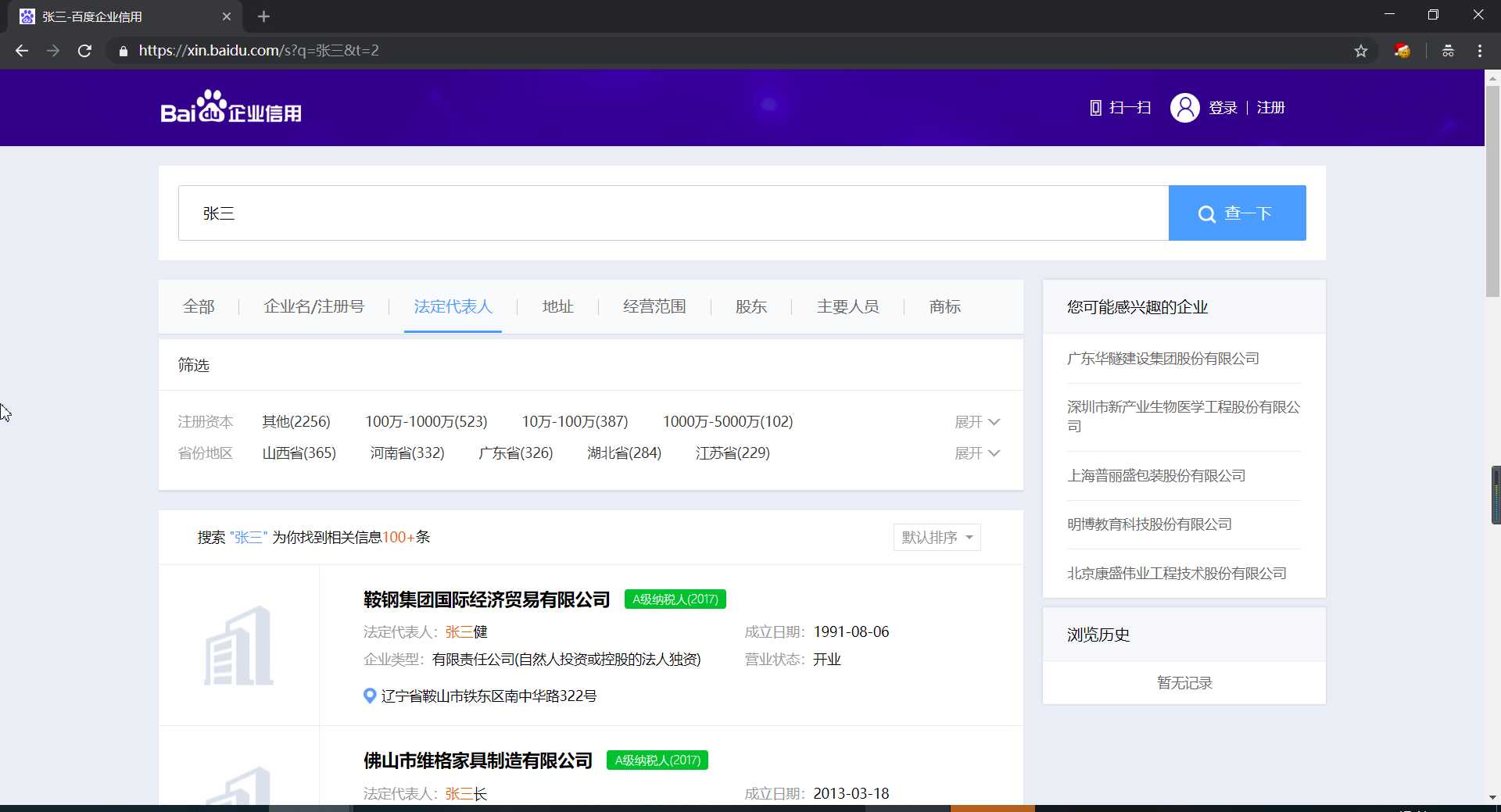Screen dimensions: 1501x812
Task: Click the scrollbar up arrow
Action: tap(1492, 77)
